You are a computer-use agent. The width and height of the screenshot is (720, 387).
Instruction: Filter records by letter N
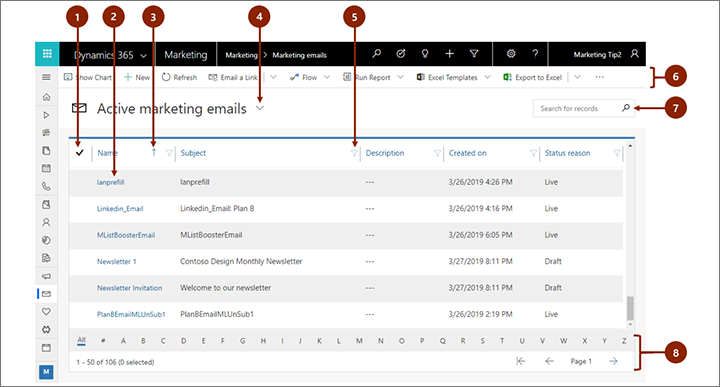[381, 341]
